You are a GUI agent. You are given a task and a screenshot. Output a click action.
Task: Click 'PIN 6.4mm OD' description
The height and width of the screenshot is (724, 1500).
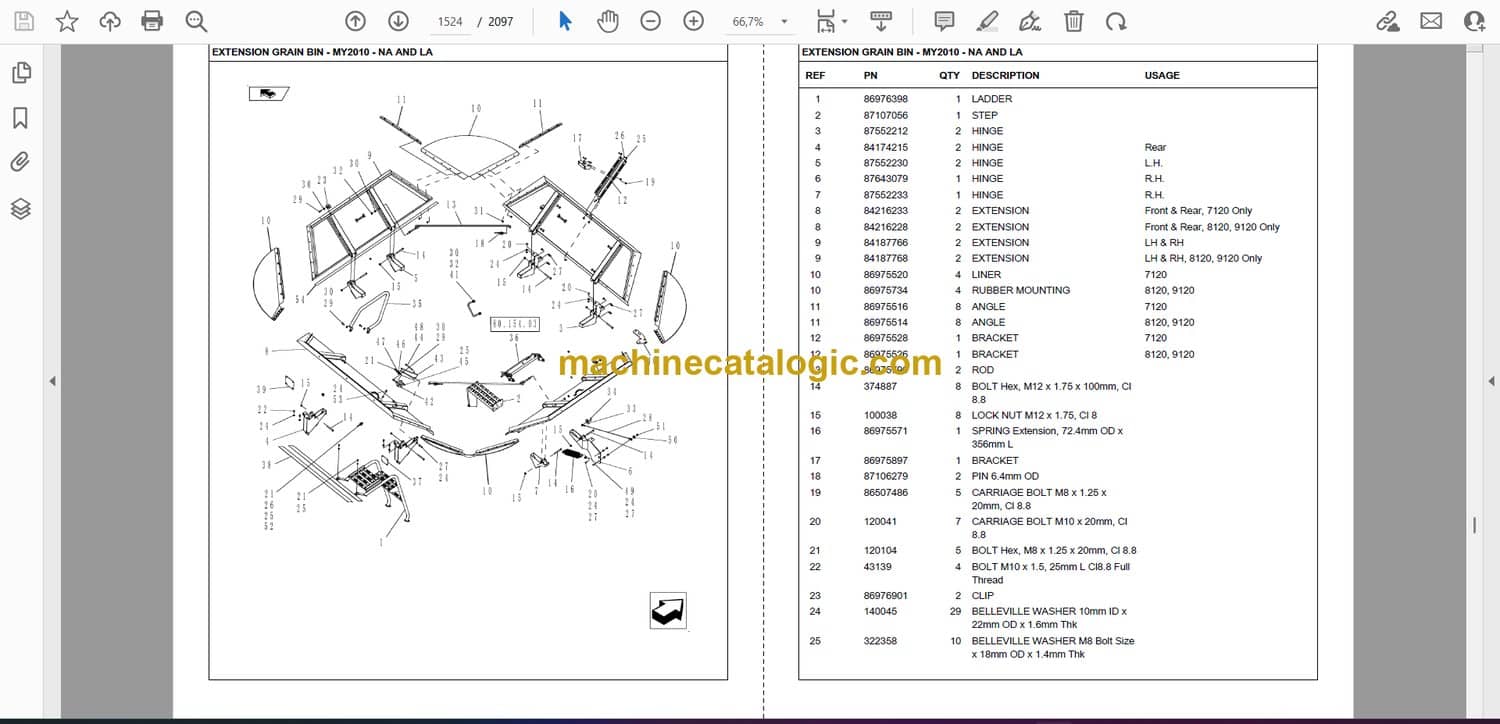[1005, 476]
